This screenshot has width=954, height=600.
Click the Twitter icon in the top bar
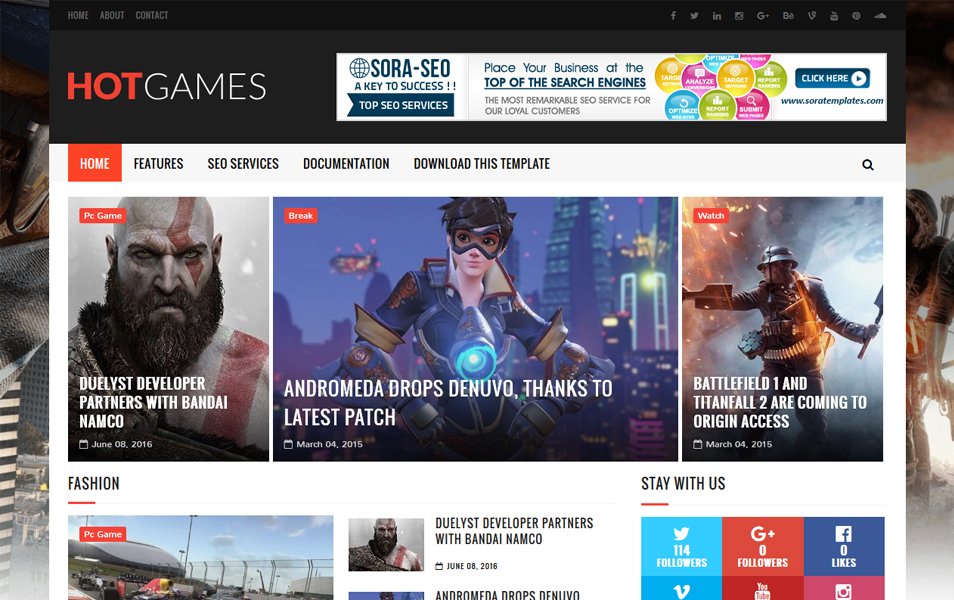pos(694,15)
